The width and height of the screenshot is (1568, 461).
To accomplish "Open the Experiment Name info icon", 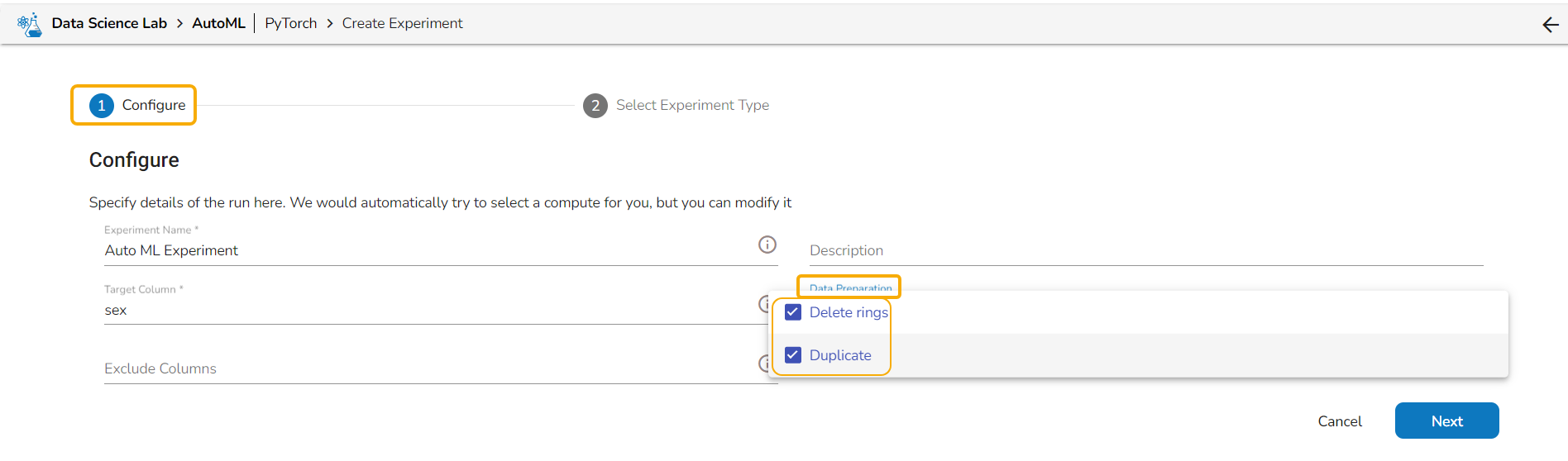I will pos(767,245).
